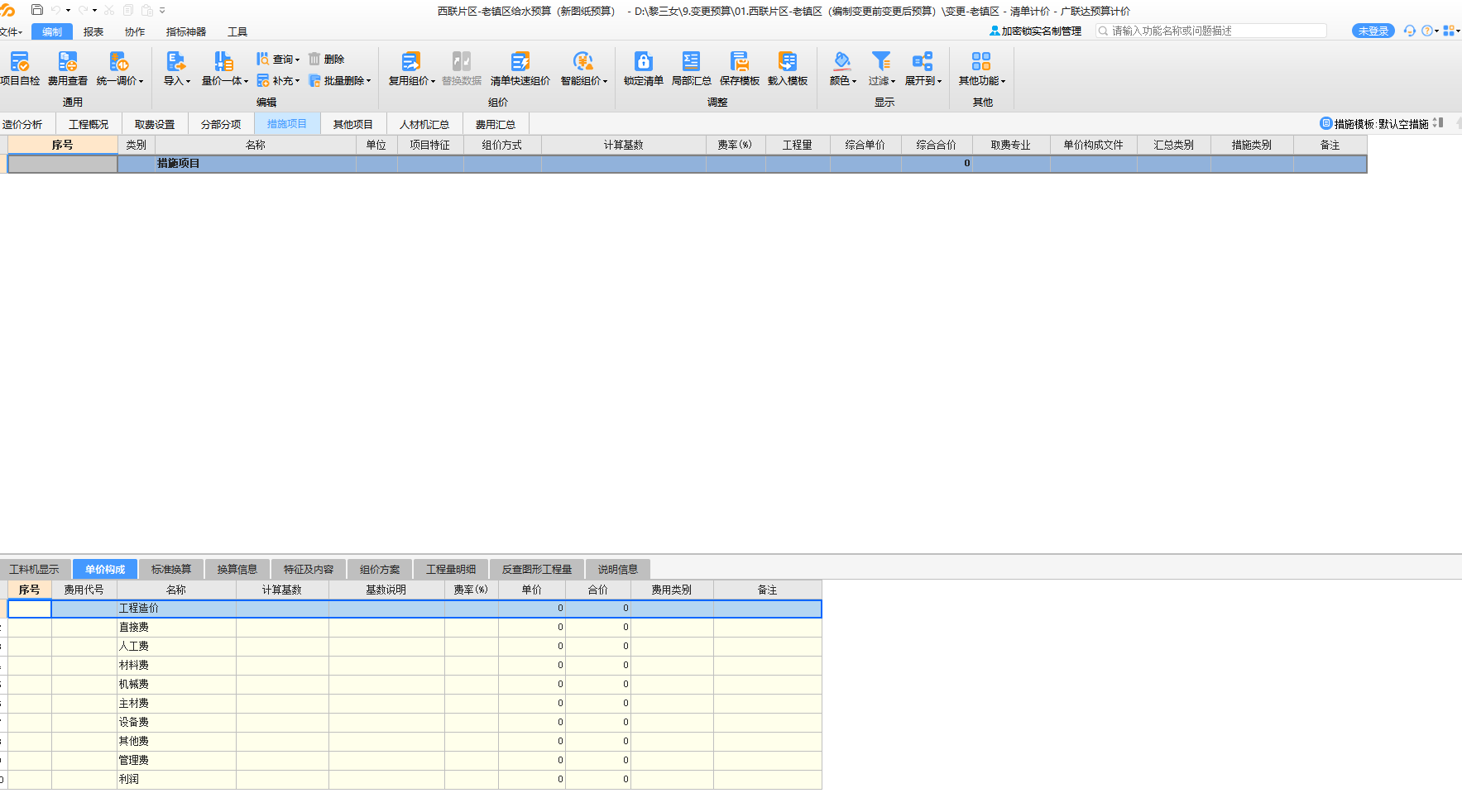Screen dimensions: 1462x812
Task: Expand the redo history dropdown arrow
Action: [94, 11]
